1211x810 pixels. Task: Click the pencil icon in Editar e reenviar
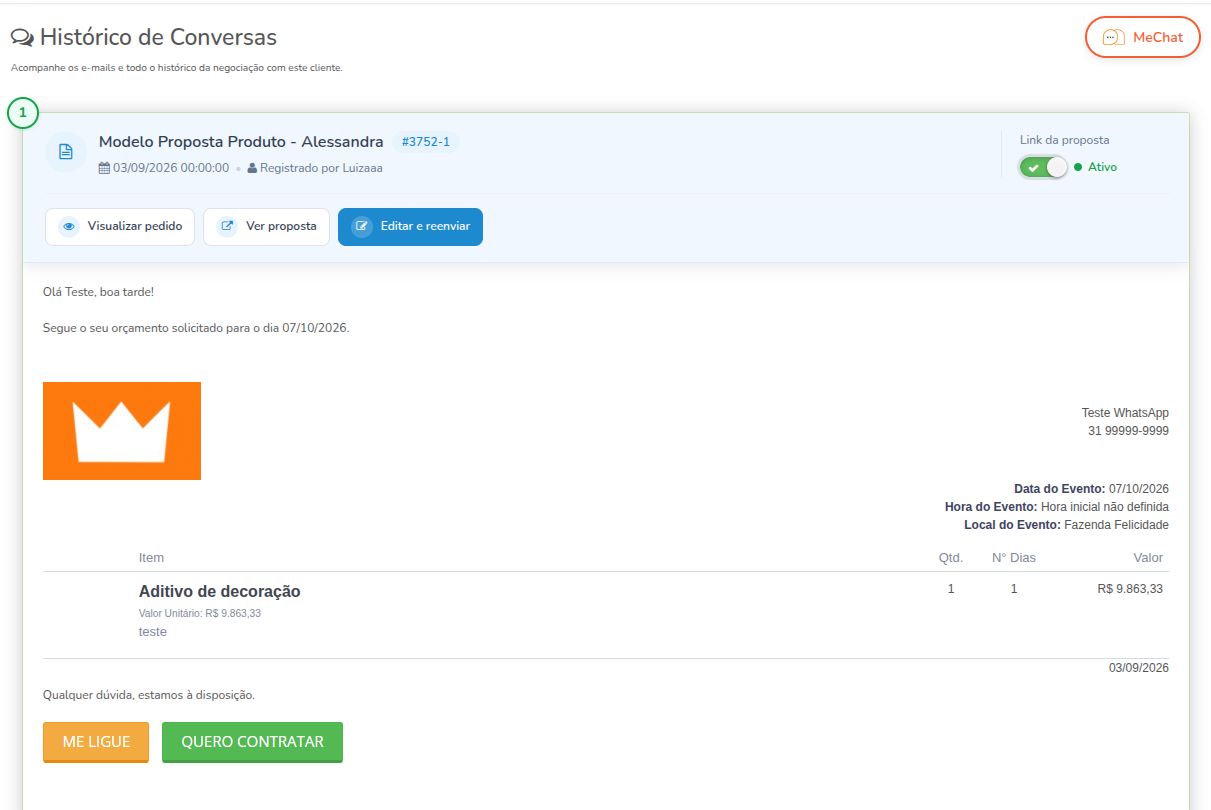click(362, 227)
